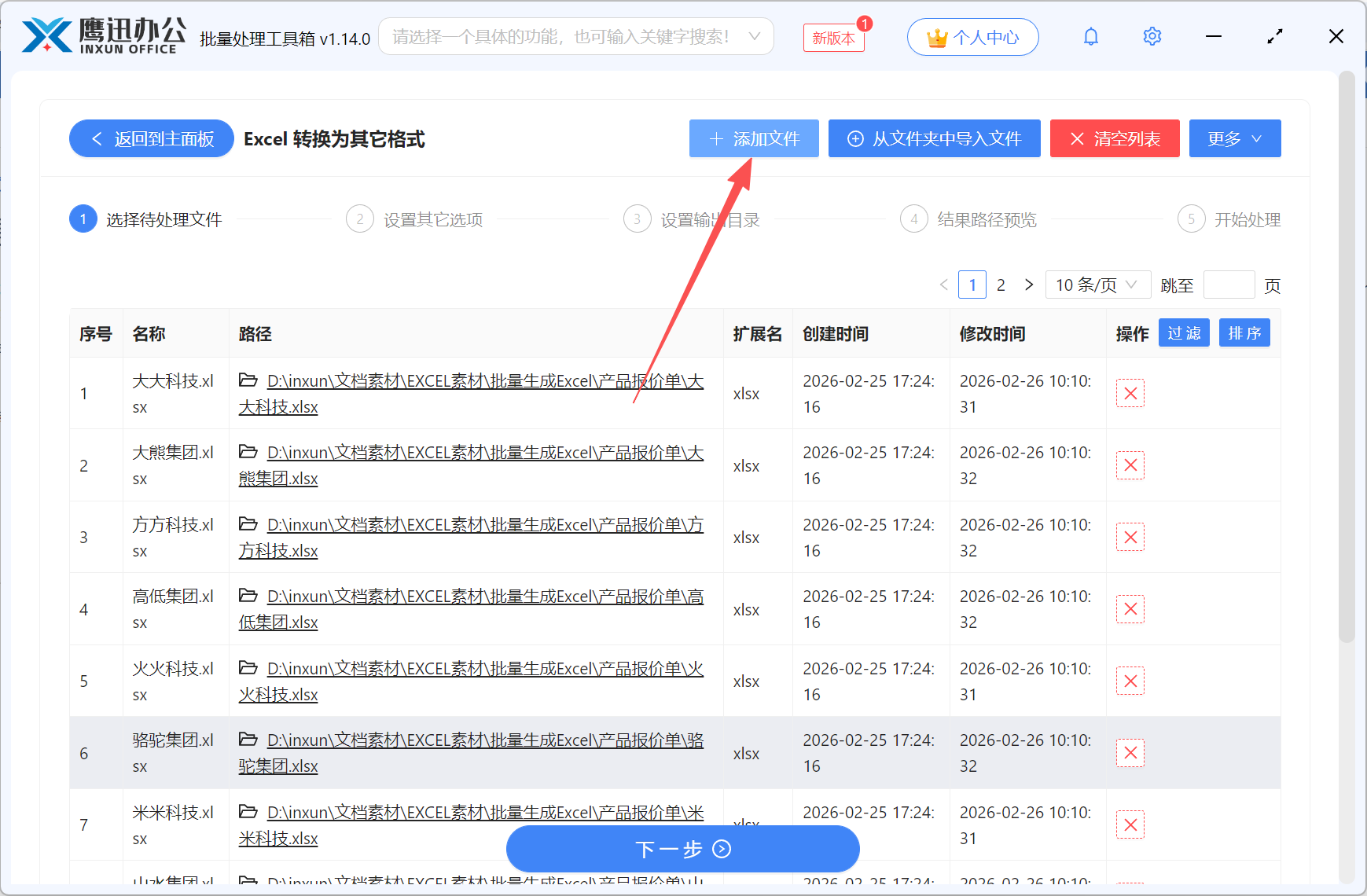Image resolution: width=1367 pixels, height=896 pixels.
Task: Open the function search dropdown
Action: coord(576,36)
